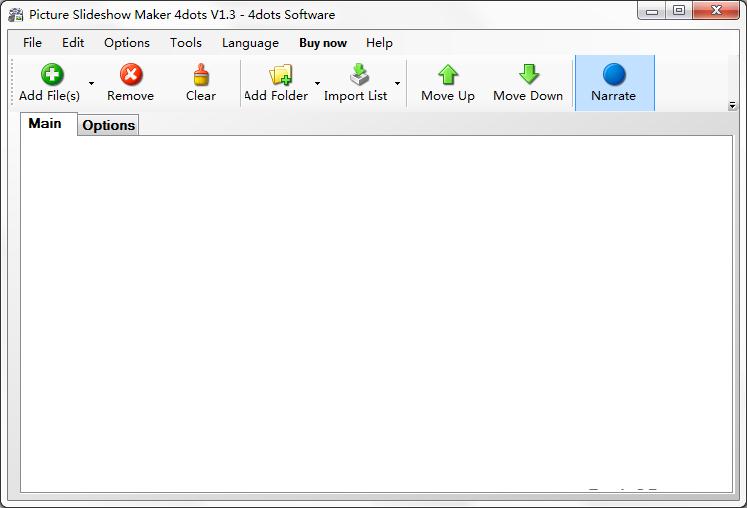Click the Add Folder icon
This screenshot has height=508, width=747.
pos(281,74)
